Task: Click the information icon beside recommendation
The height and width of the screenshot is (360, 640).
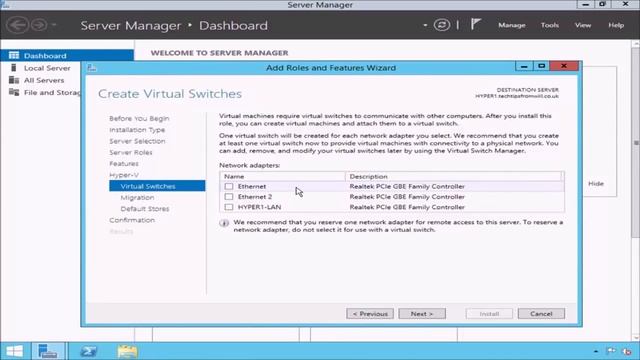Action: coord(224,223)
